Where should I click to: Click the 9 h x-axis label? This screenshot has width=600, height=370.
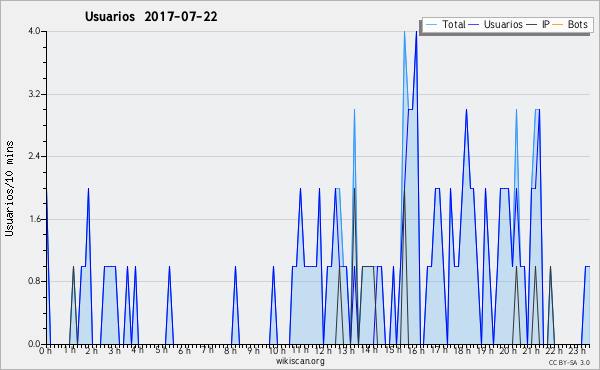point(253,351)
